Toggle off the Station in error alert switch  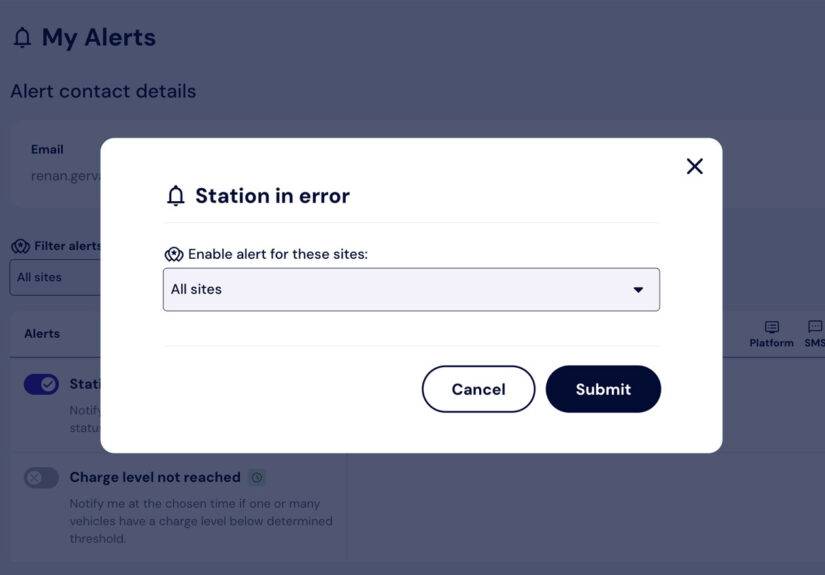click(41, 384)
